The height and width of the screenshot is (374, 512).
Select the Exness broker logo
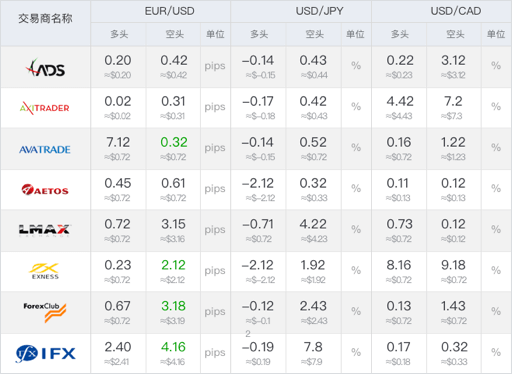pos(45,271)
